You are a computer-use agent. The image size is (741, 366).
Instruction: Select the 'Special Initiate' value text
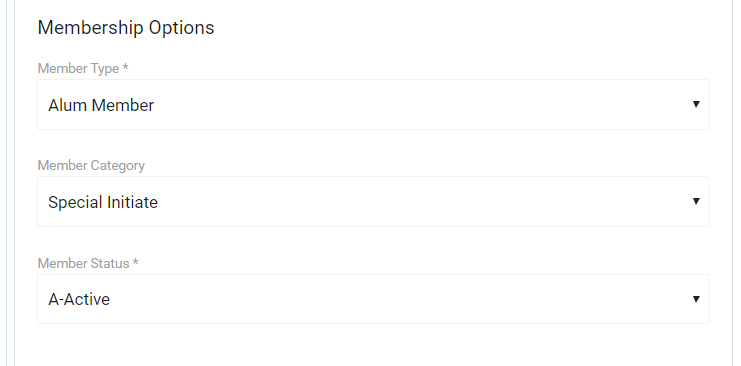[x=103, y=202]
